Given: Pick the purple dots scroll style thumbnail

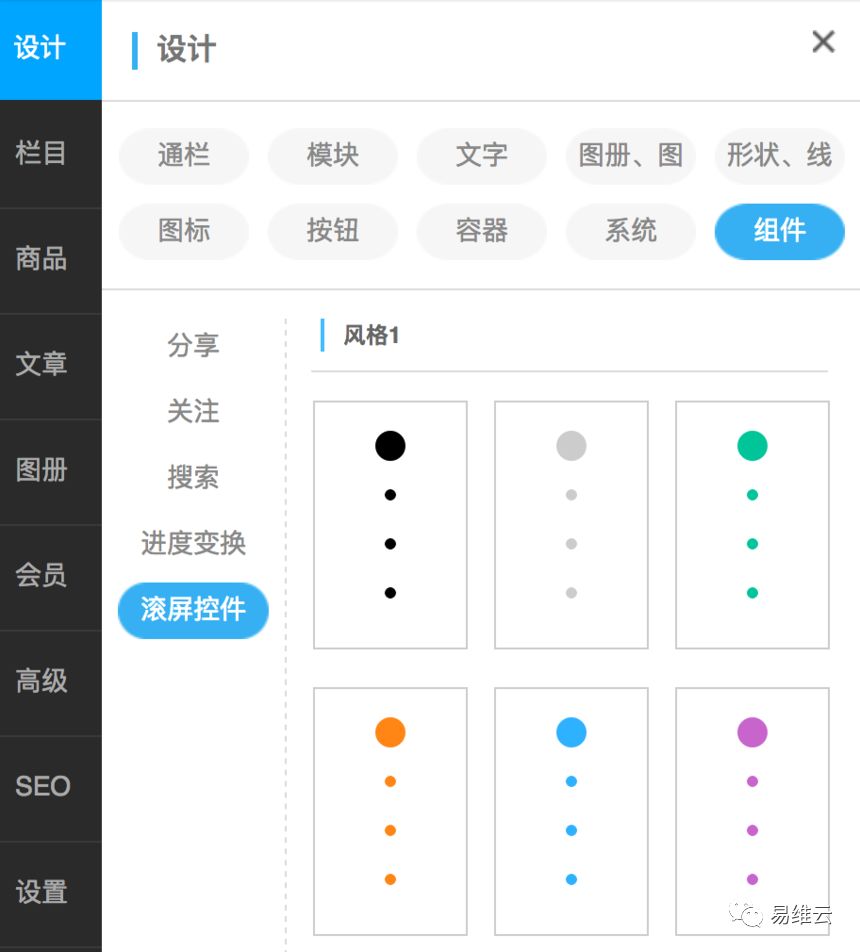Looking at the screenshot, I should pos(752,811).
